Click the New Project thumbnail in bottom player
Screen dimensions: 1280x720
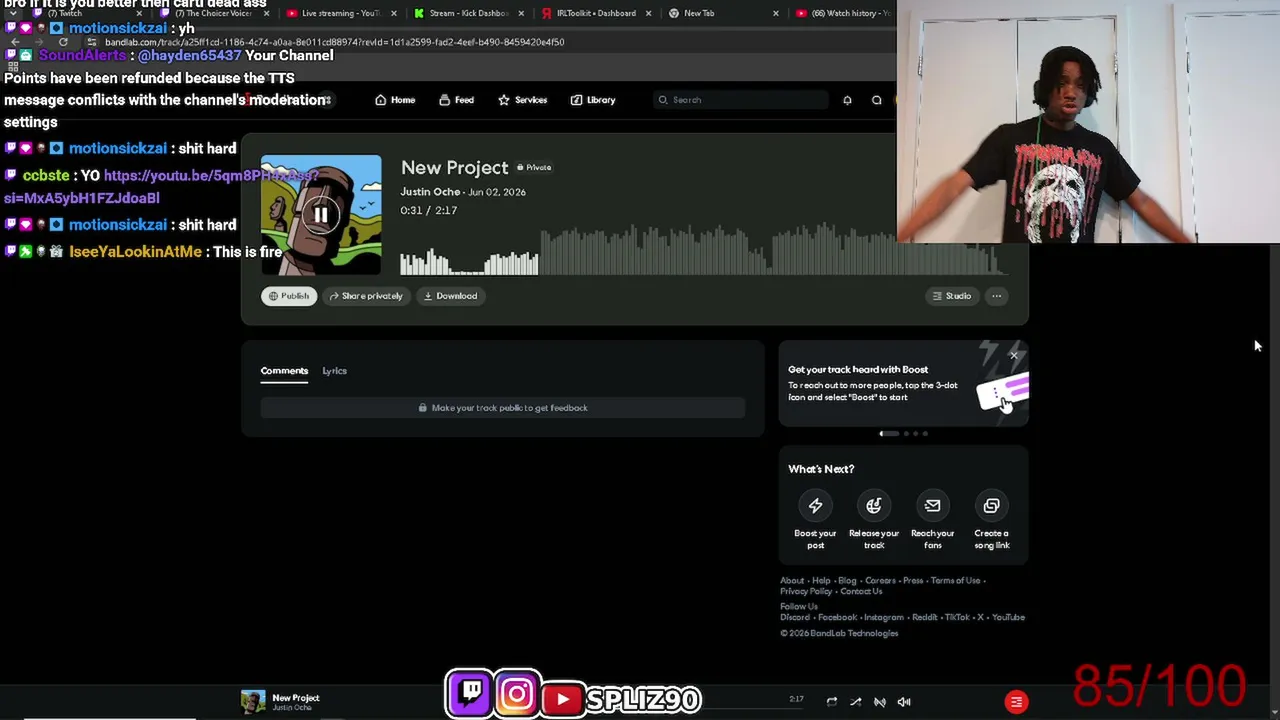tap(253, 702)
